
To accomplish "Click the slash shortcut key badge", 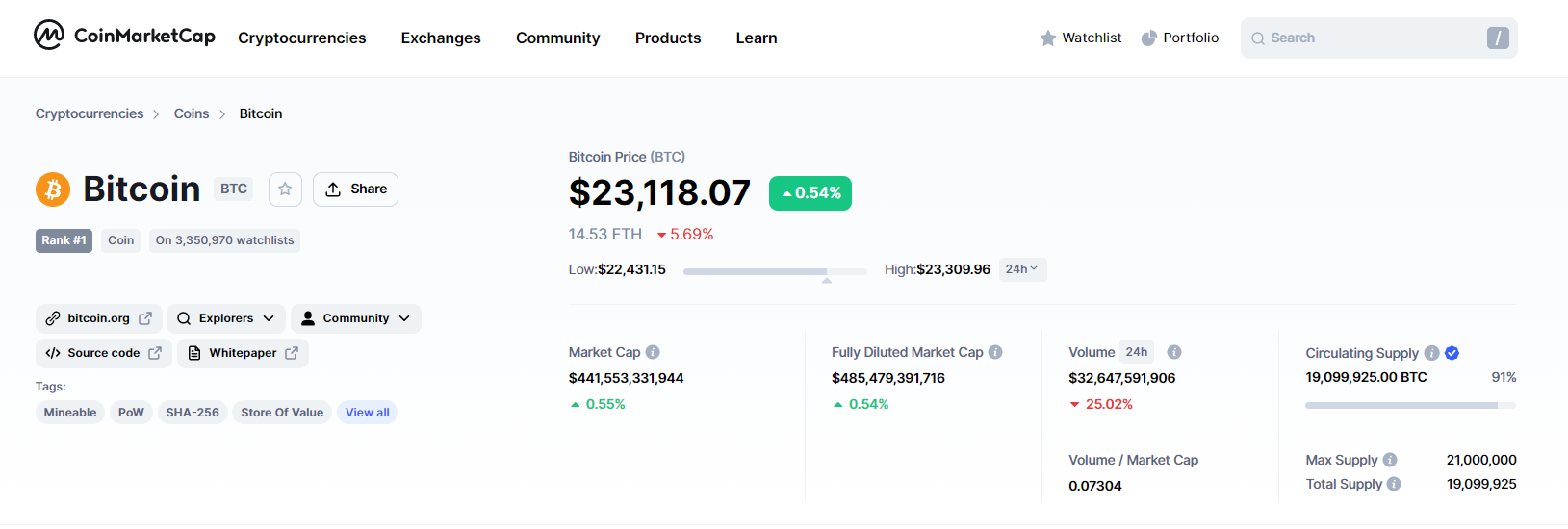I will [1498, 38].
